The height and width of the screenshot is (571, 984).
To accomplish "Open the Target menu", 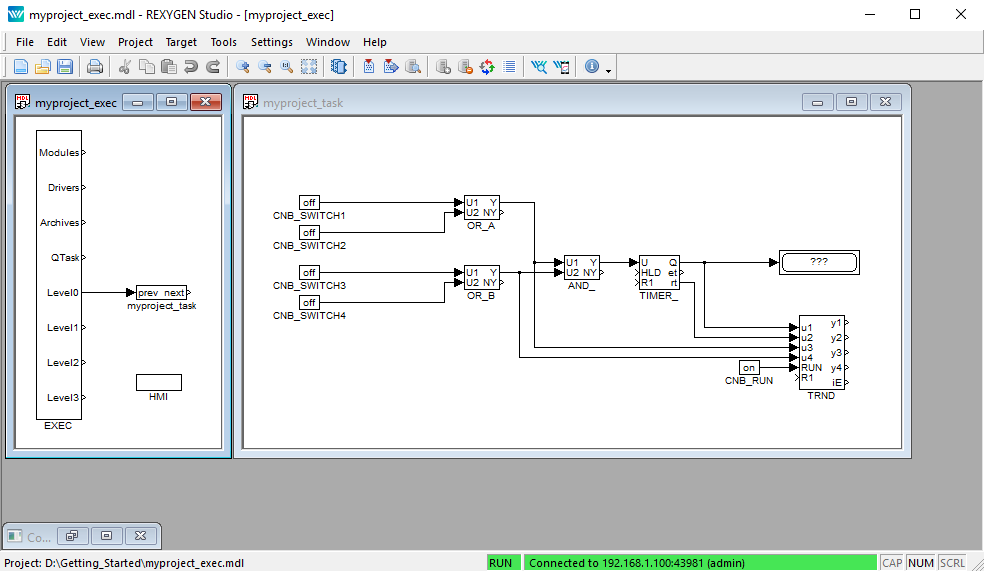I will coord(181,42).
